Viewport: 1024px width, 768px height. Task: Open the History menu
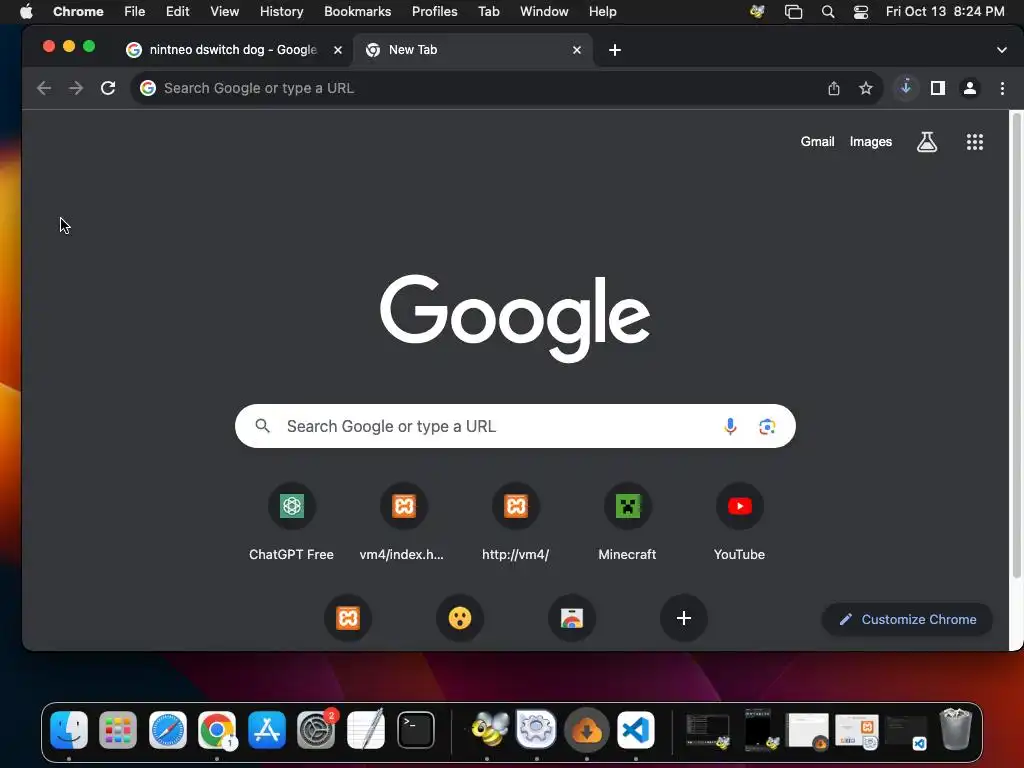pos(281,12)
